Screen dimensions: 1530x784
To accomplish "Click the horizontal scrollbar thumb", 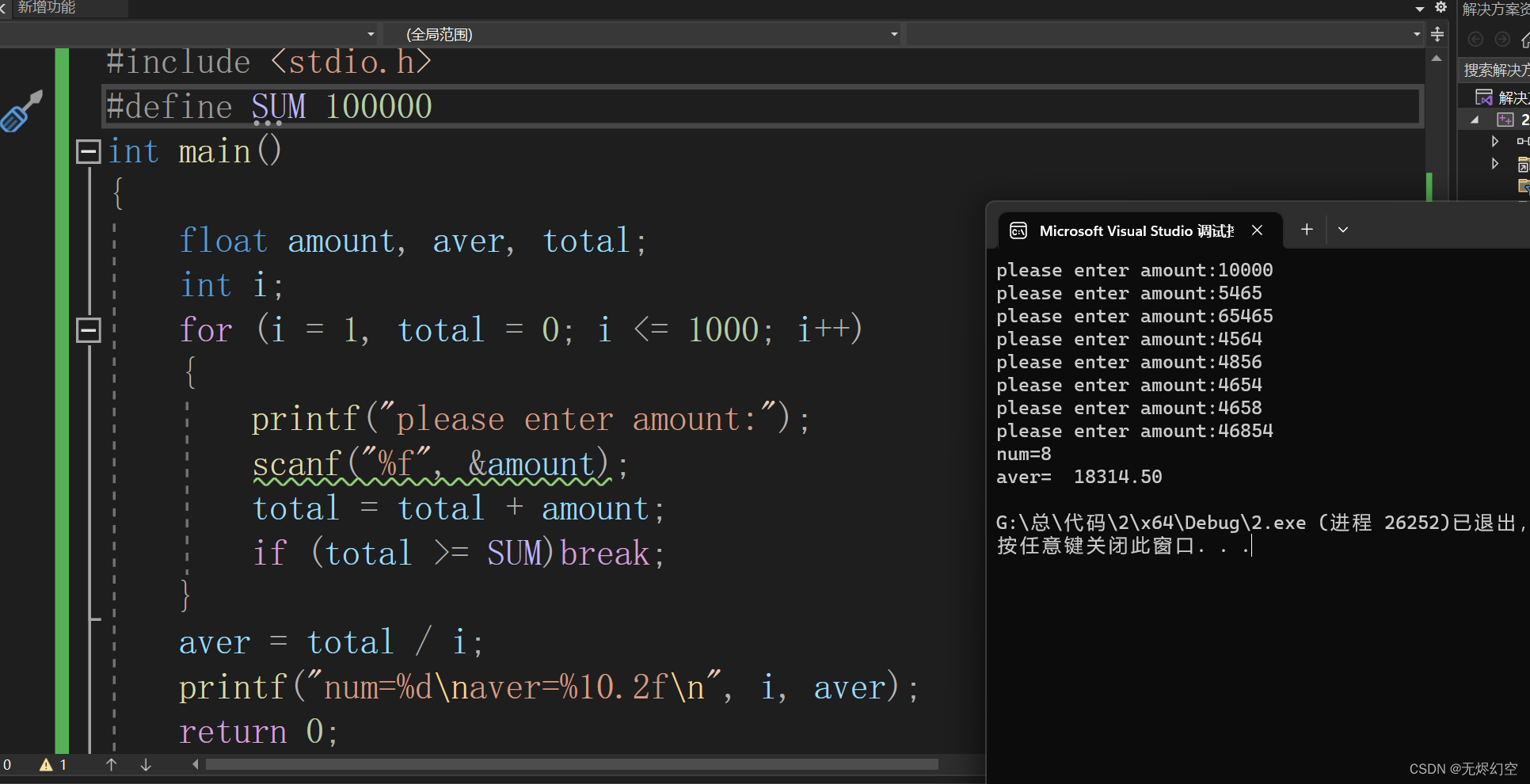I will click(x=572, y=764).
